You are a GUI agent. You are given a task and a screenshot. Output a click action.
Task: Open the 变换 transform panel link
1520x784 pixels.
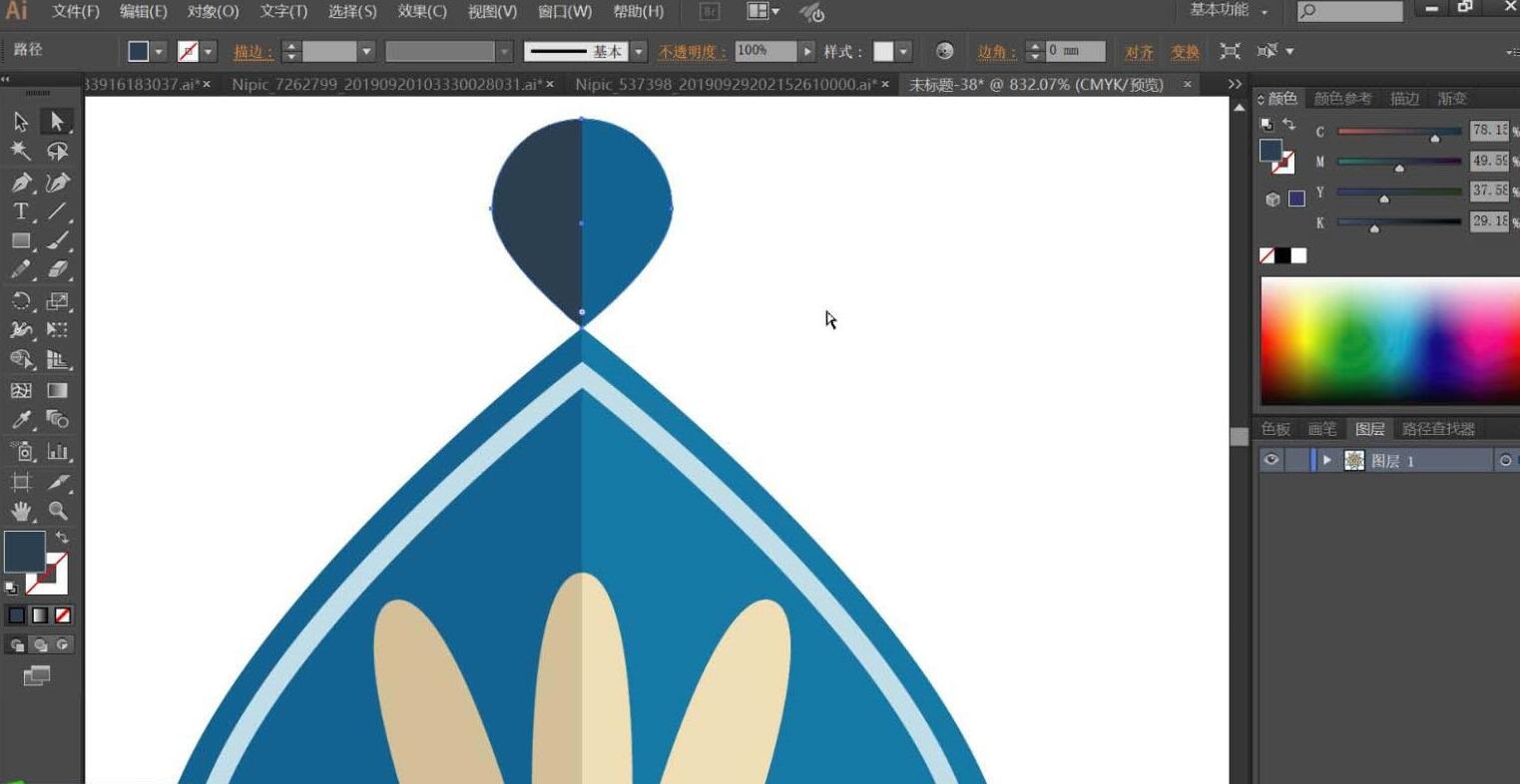(x=1185, y=52)
